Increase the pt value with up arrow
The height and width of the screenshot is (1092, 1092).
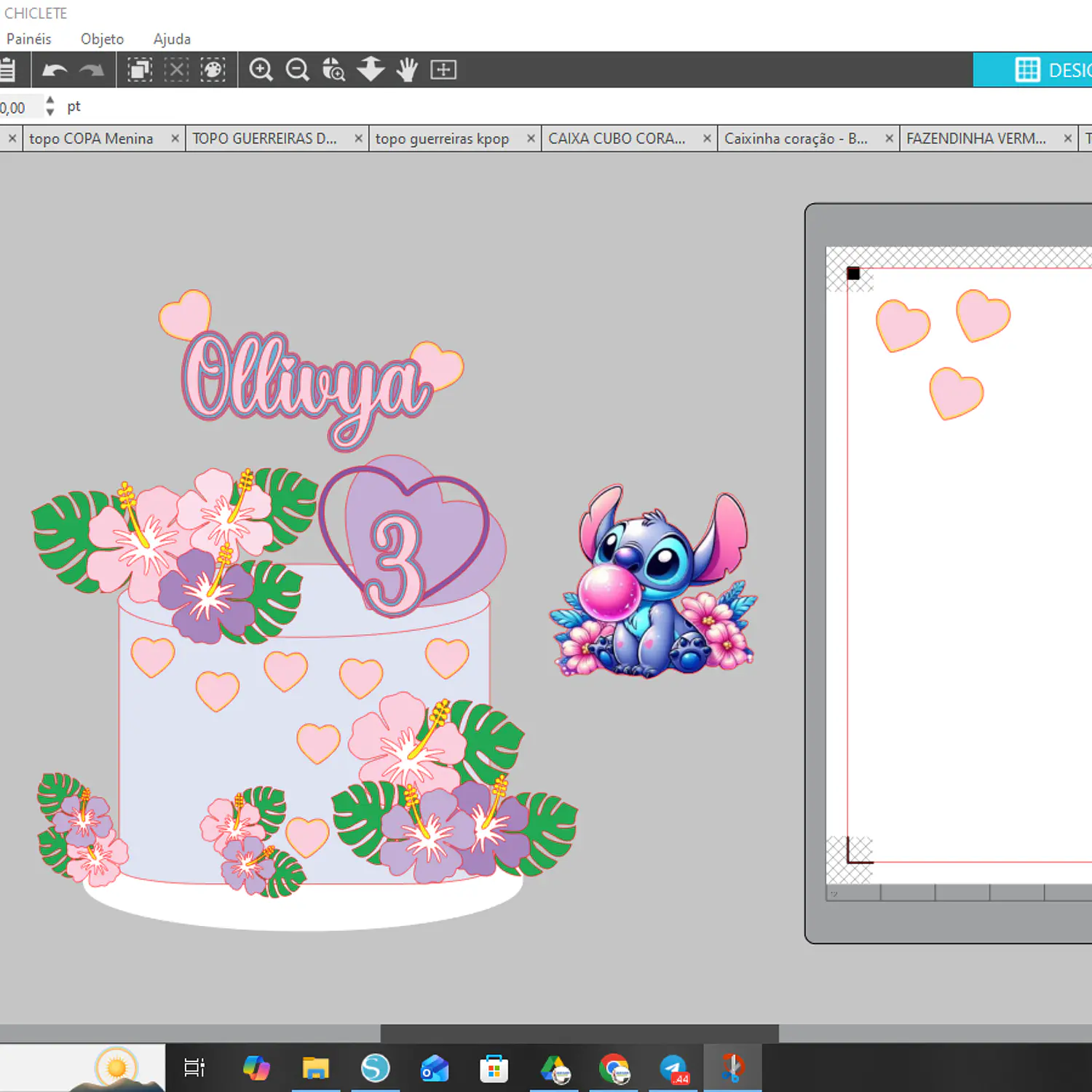50,100
